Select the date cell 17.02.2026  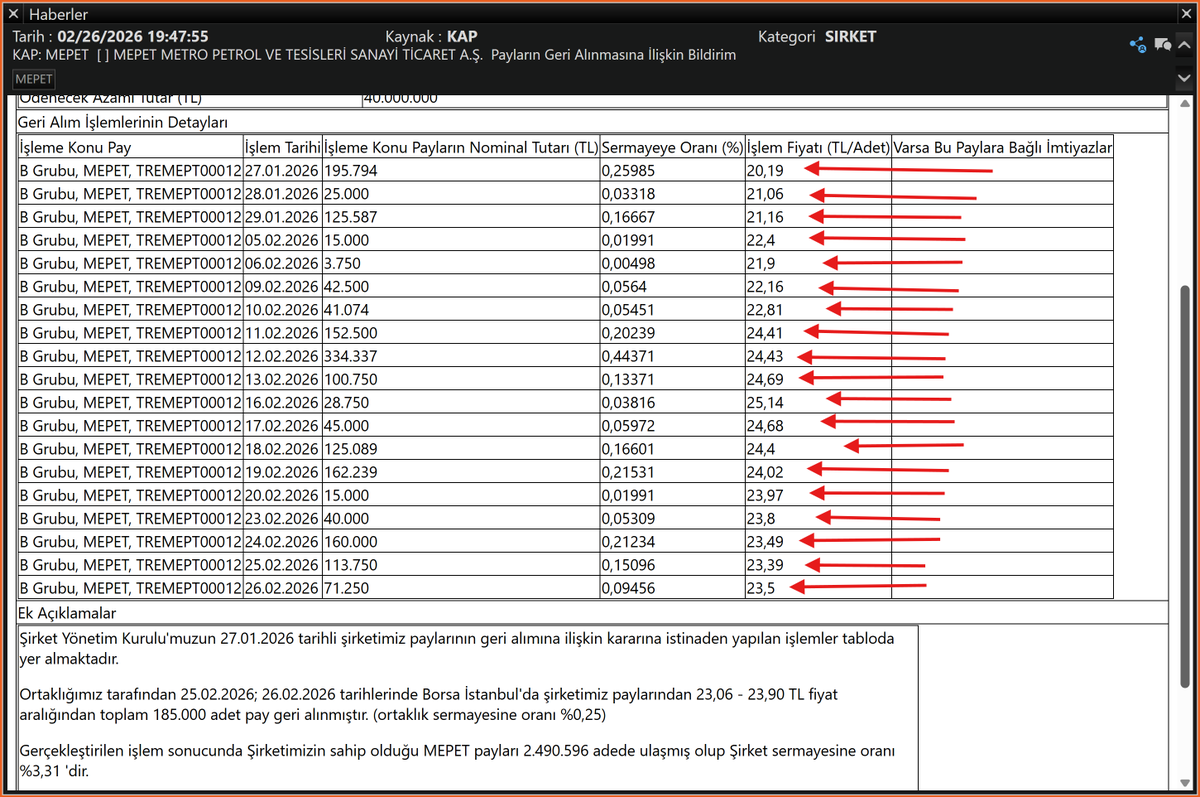point(283,426)
